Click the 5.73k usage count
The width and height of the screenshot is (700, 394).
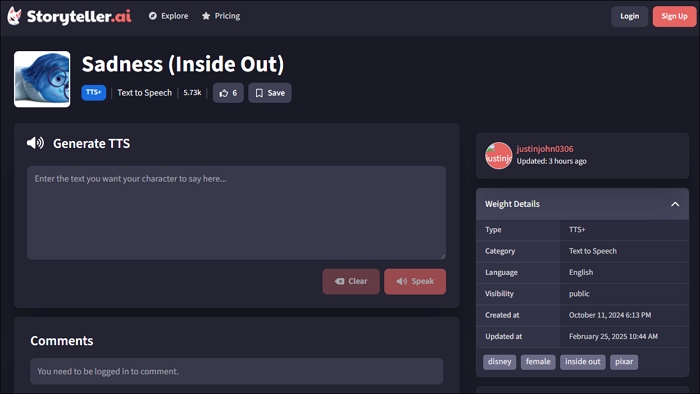coord(192,93)
